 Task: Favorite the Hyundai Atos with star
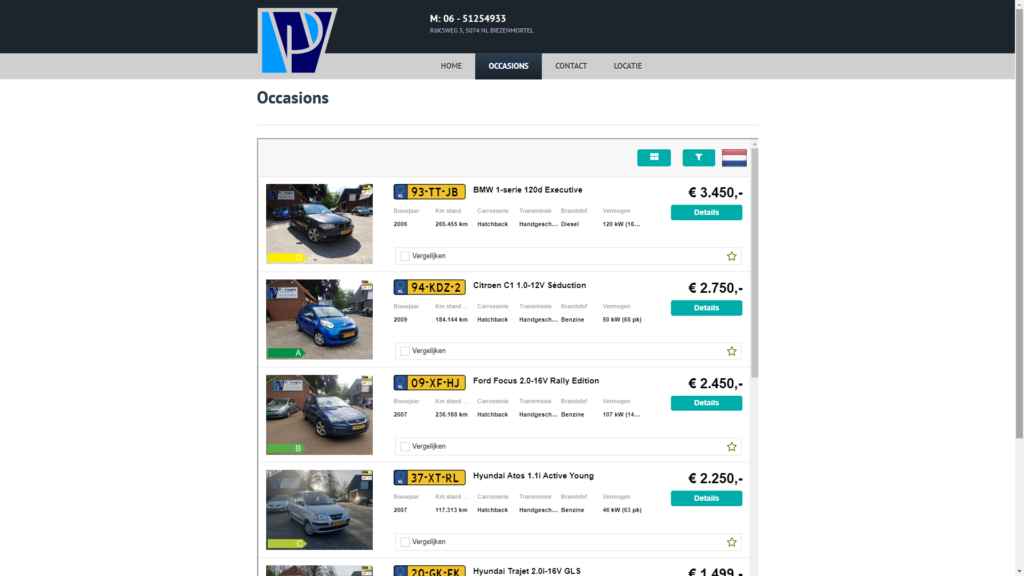tap(731, 542)
